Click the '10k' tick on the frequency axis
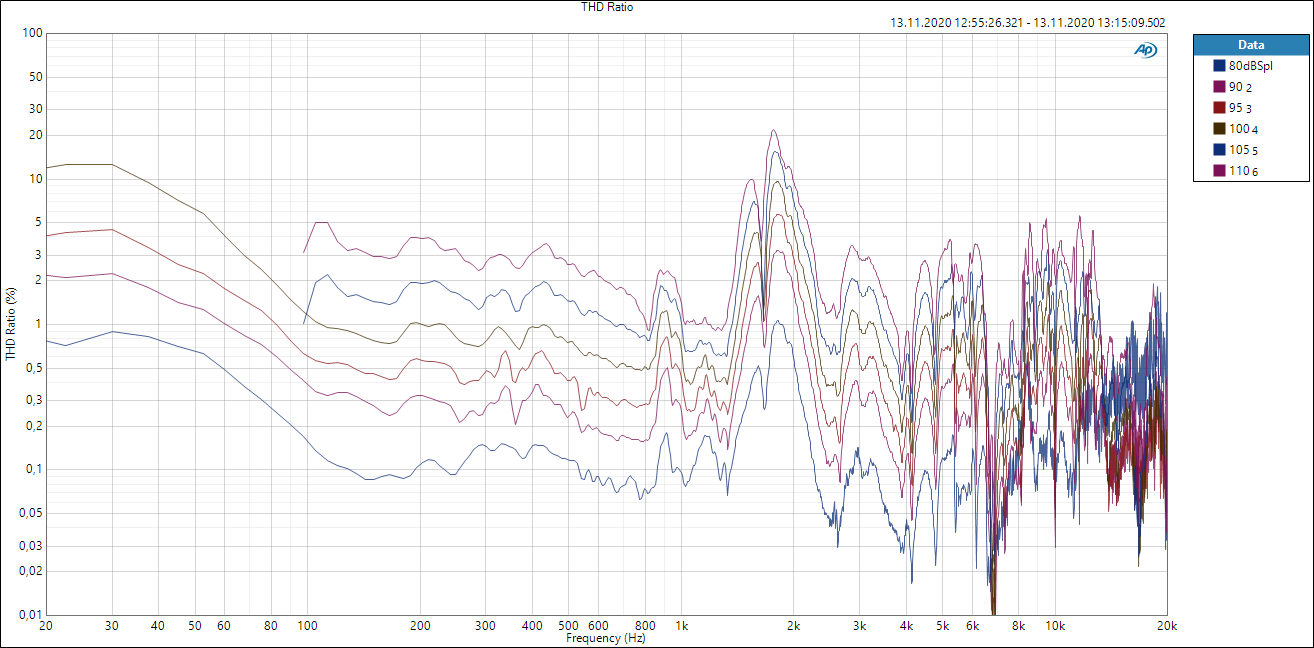Image resolution: width=1314 pixels, height=648 pixels. pyautogui.click(x=1054, y=626)
